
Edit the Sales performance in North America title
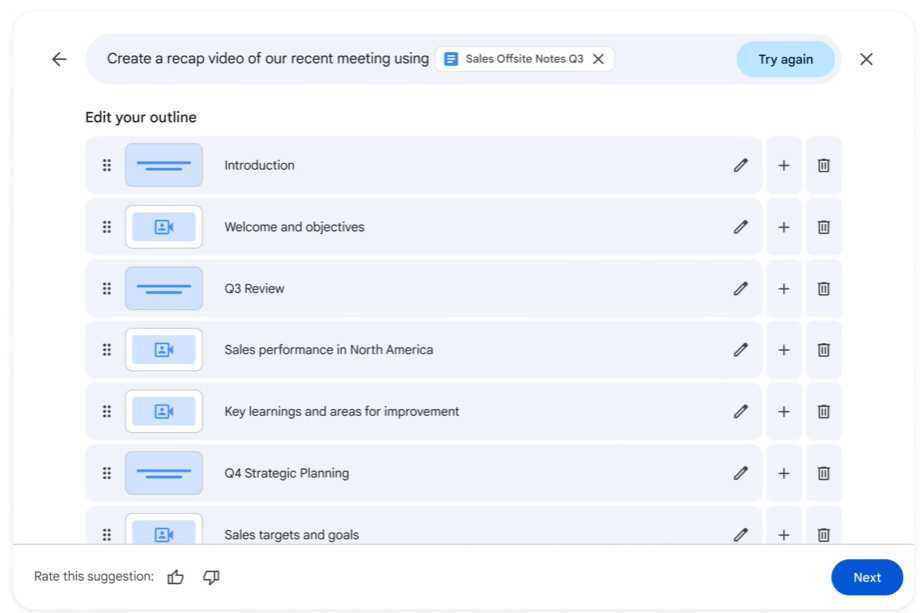tap(740, 349)
